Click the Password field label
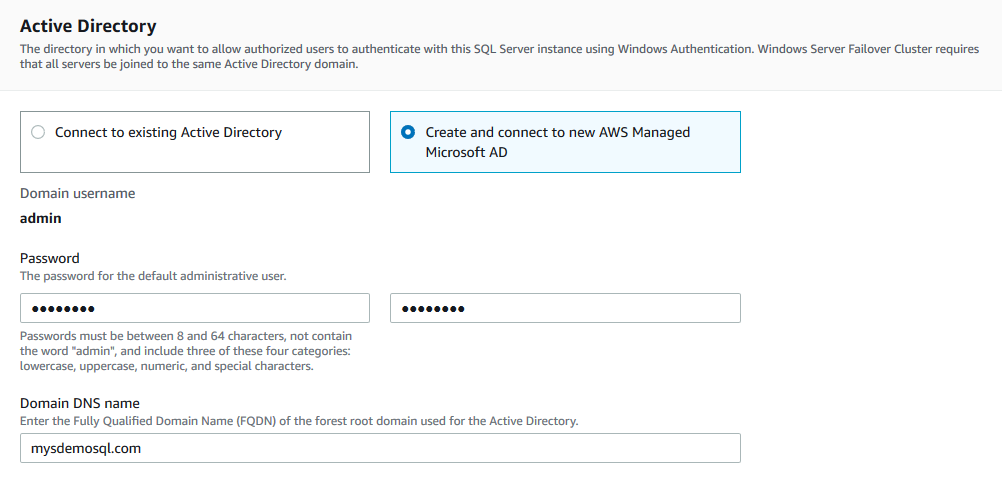1002x483 pixels. (x=50, y=258)
